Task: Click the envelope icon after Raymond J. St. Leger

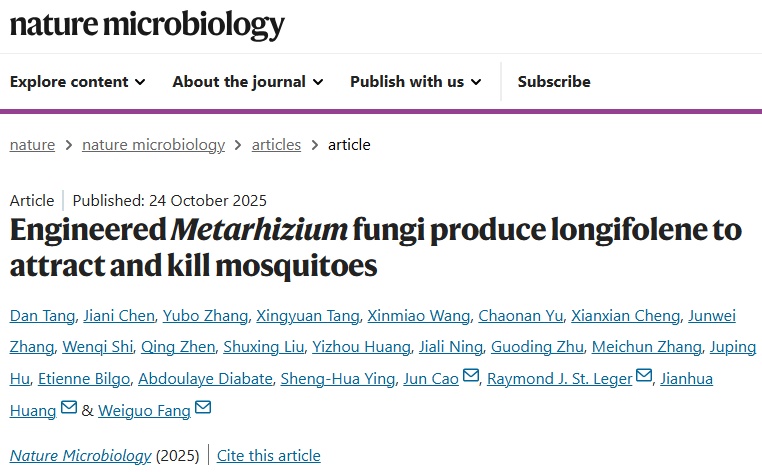Action: [x=644, y=377]
